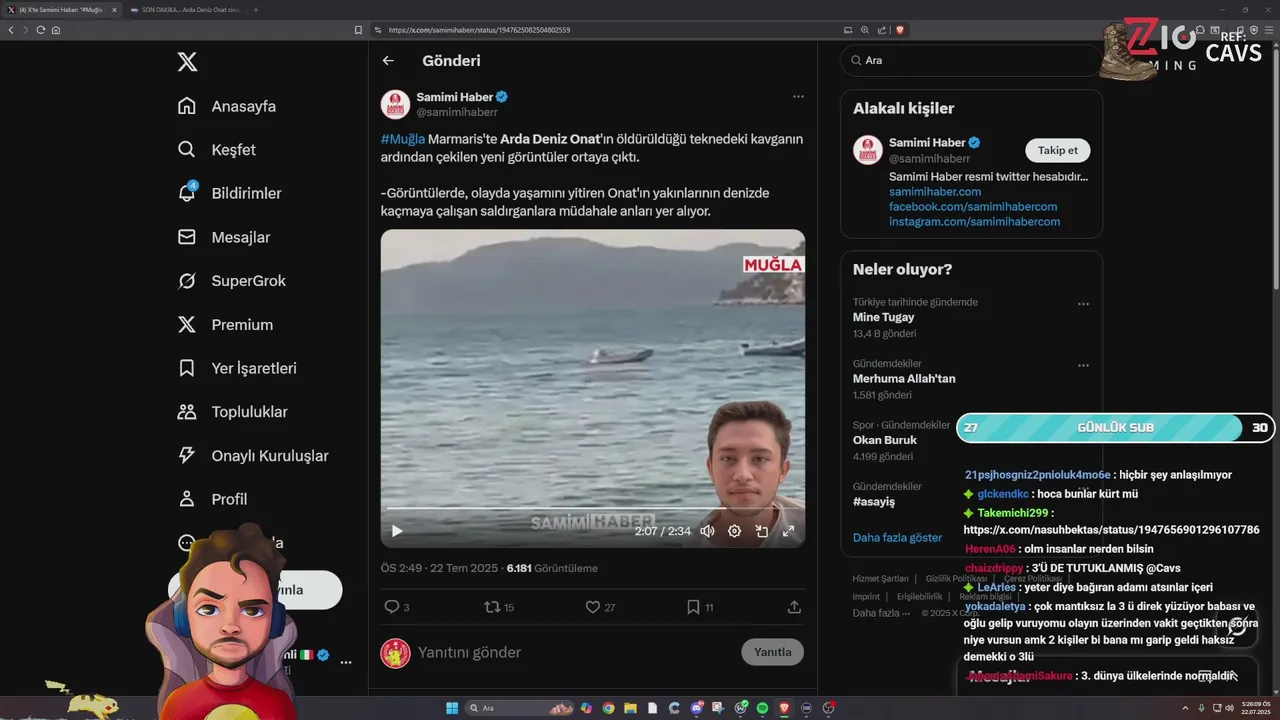Screen dimensions: 1280x720
Task: Open Merhuma Allah'tan trend options menu
Action: coord(1083,366)
